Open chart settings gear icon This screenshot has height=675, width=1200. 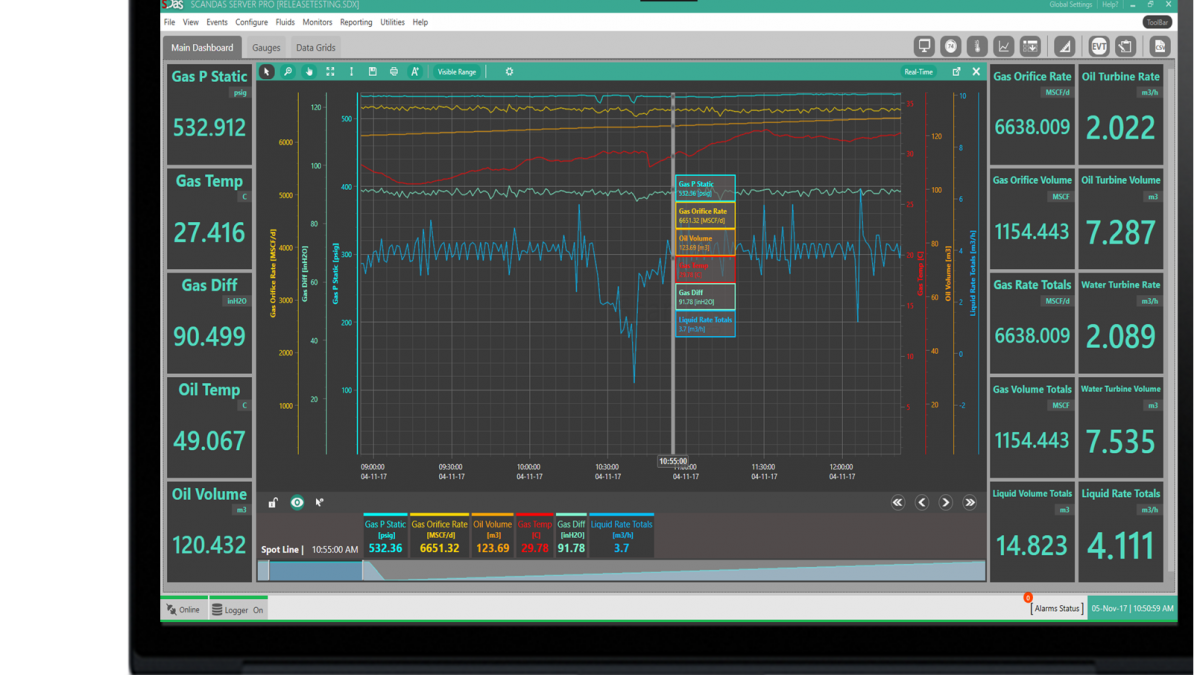[509, 72]
